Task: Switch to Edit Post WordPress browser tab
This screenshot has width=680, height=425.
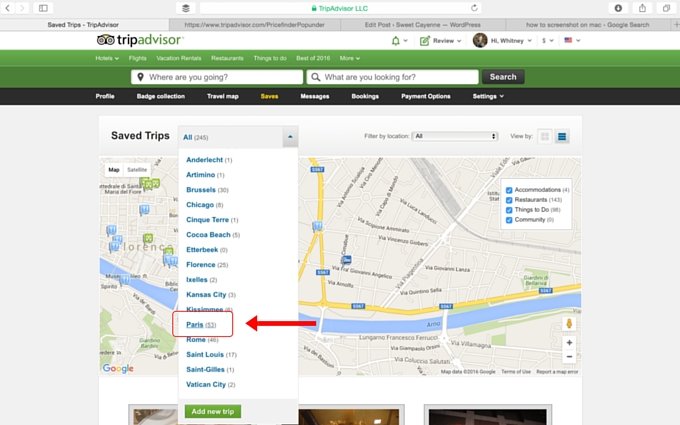Action: pos(423,25)
